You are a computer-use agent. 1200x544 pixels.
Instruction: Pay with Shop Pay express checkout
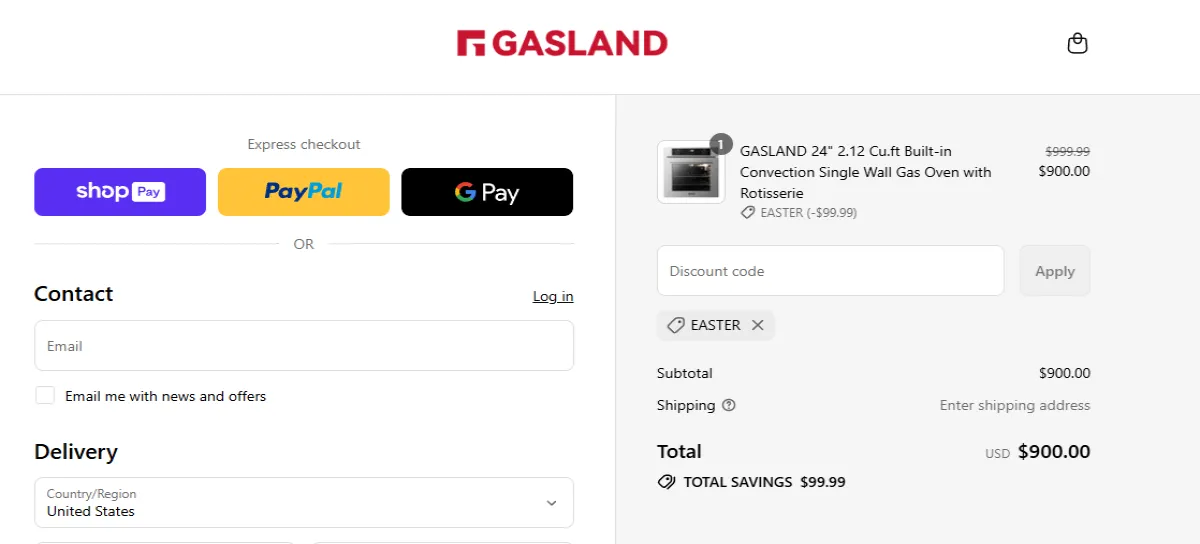click(120, 192)
